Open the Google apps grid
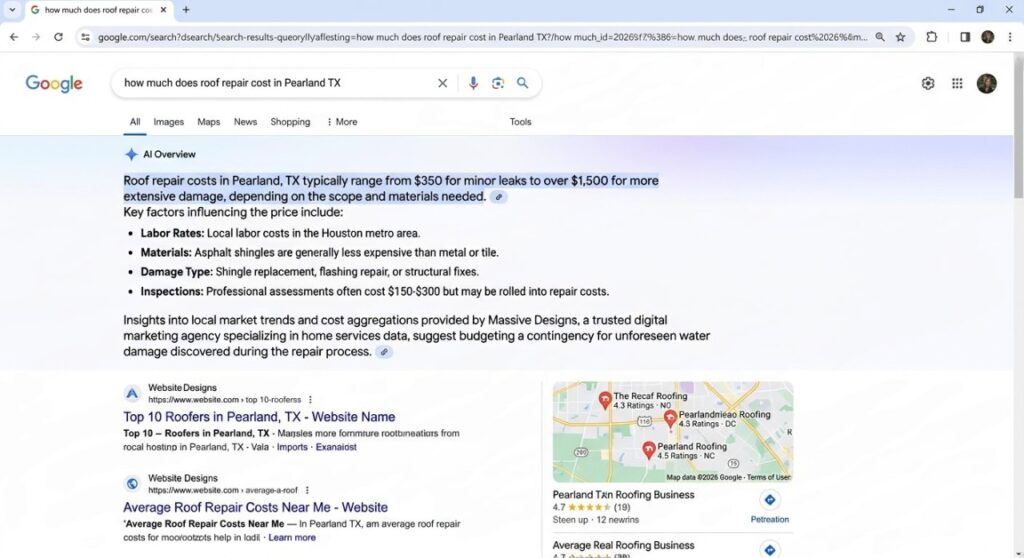 pyautogui.click(x=957, y=83)
